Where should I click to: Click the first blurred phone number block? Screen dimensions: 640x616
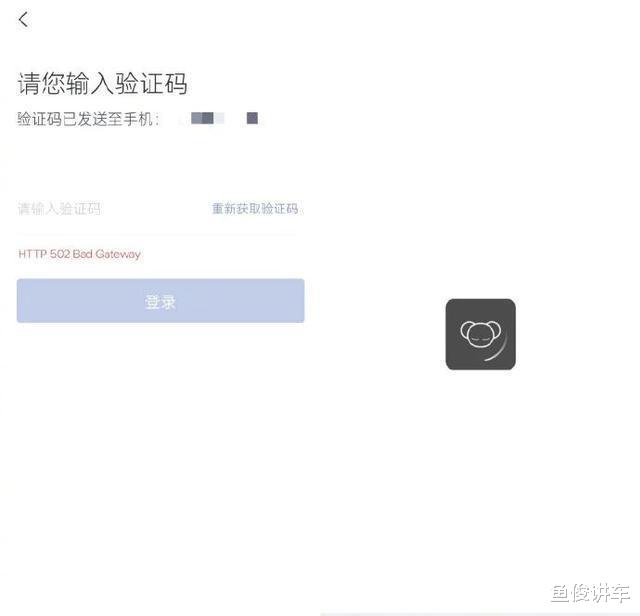[202, 118]
